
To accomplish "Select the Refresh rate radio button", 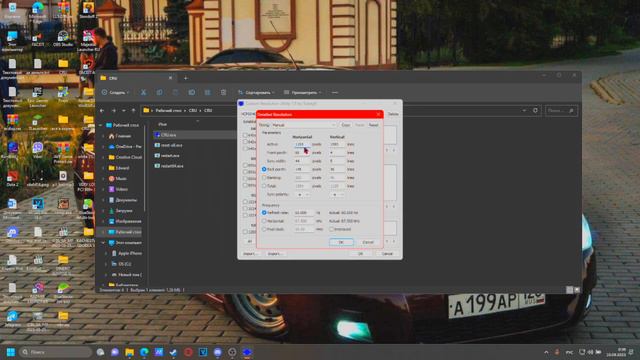I will coord(264,213).
